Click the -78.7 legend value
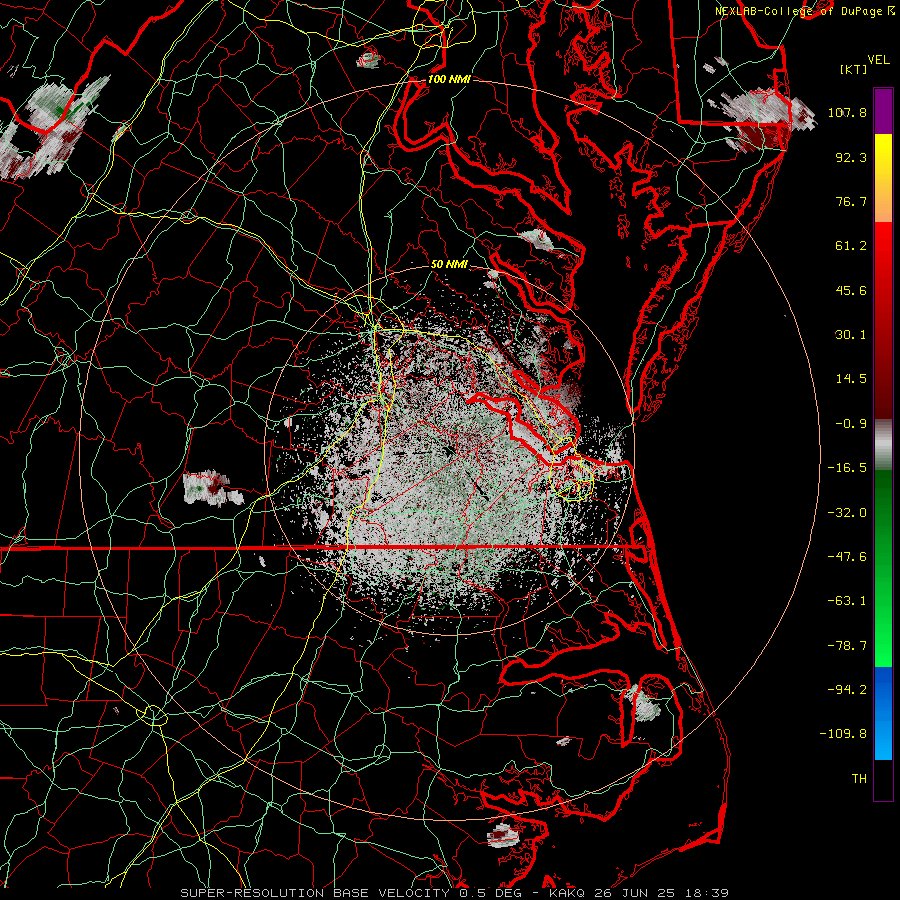 (x=847, y=646)
